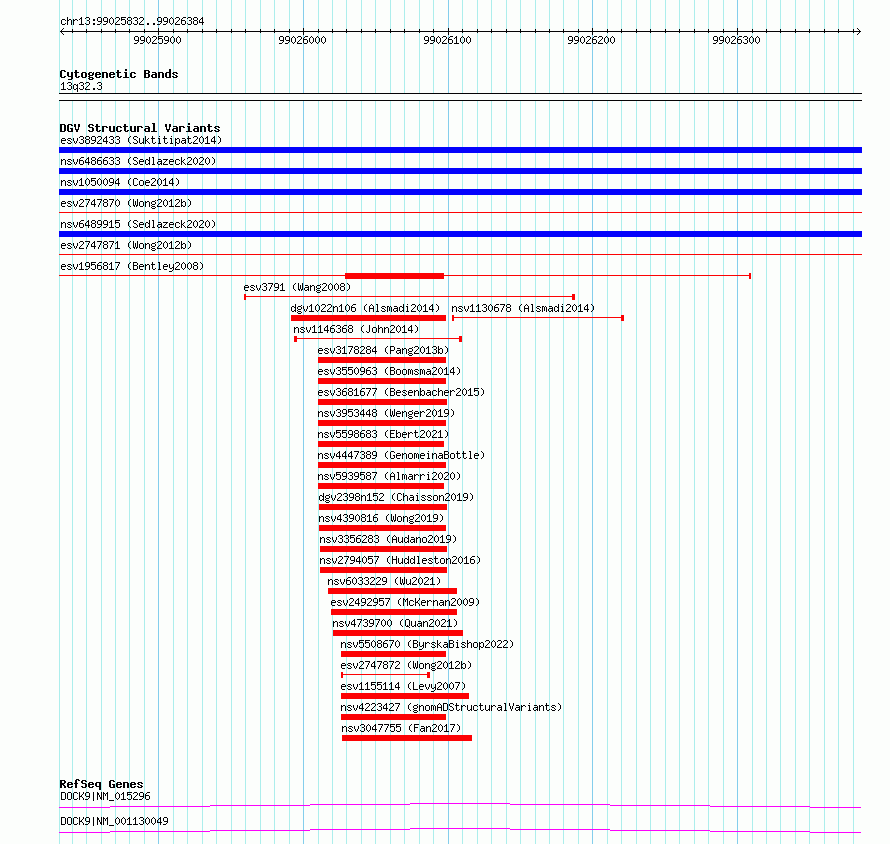Click the nsv3356283 (Audano2019) label
The width and height of the screenshot is (890, 844).
(388, 539)
